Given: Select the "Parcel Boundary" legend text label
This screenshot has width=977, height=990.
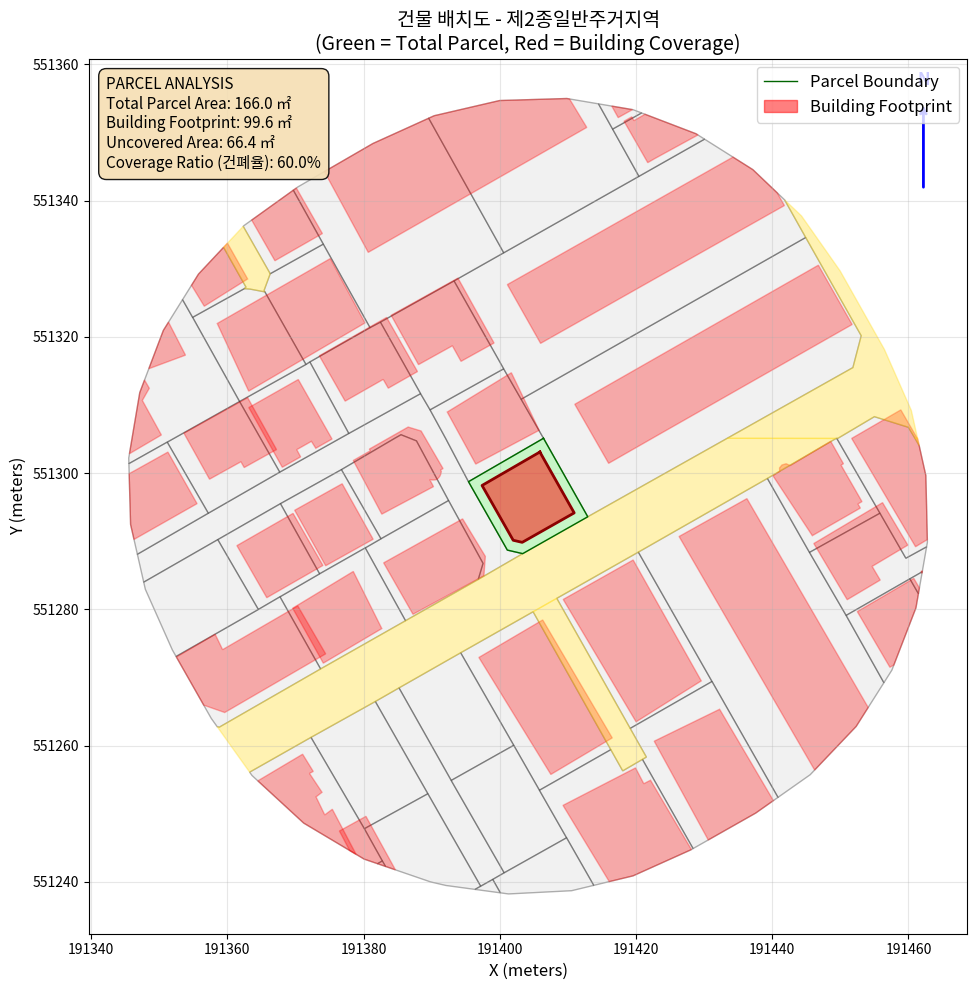Looking at the screenshot, I should (x=874, y=82).
